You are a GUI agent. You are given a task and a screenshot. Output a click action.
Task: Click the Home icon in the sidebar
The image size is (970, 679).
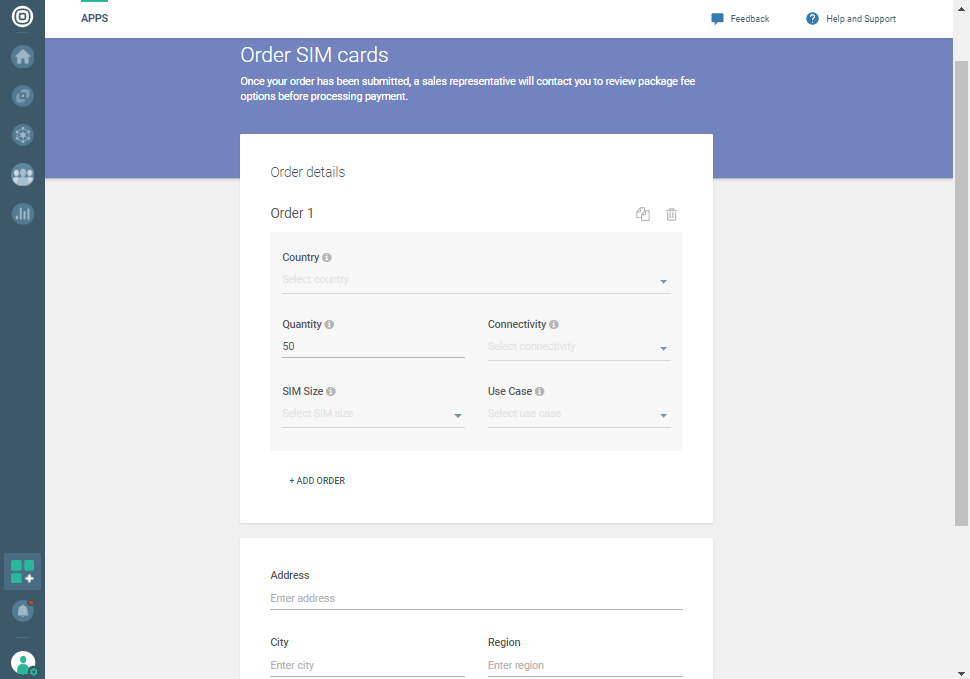click(22, 57)
